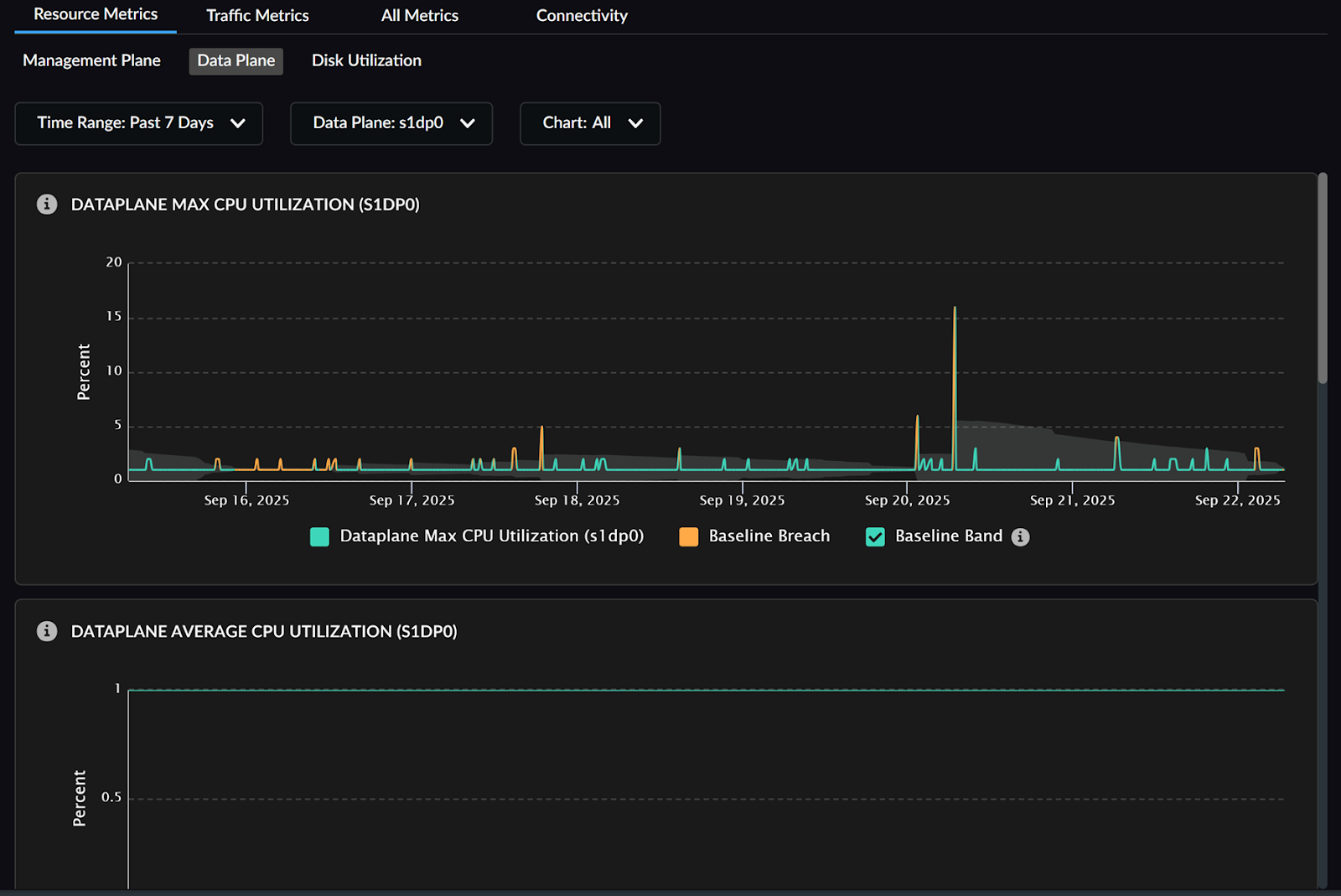Click the Time Range dropdown chevron icon
Screen dimensions: 1341x896
[x=238, y=123]
